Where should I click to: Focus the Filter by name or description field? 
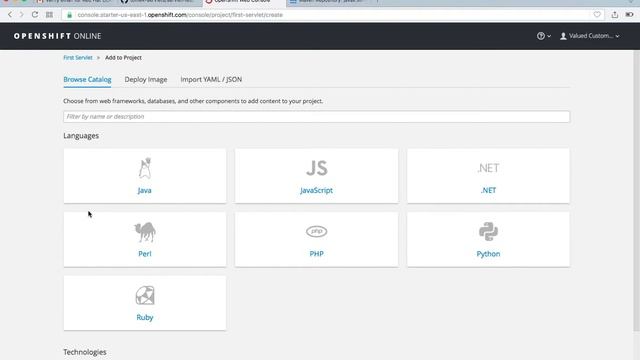(316, 117)
